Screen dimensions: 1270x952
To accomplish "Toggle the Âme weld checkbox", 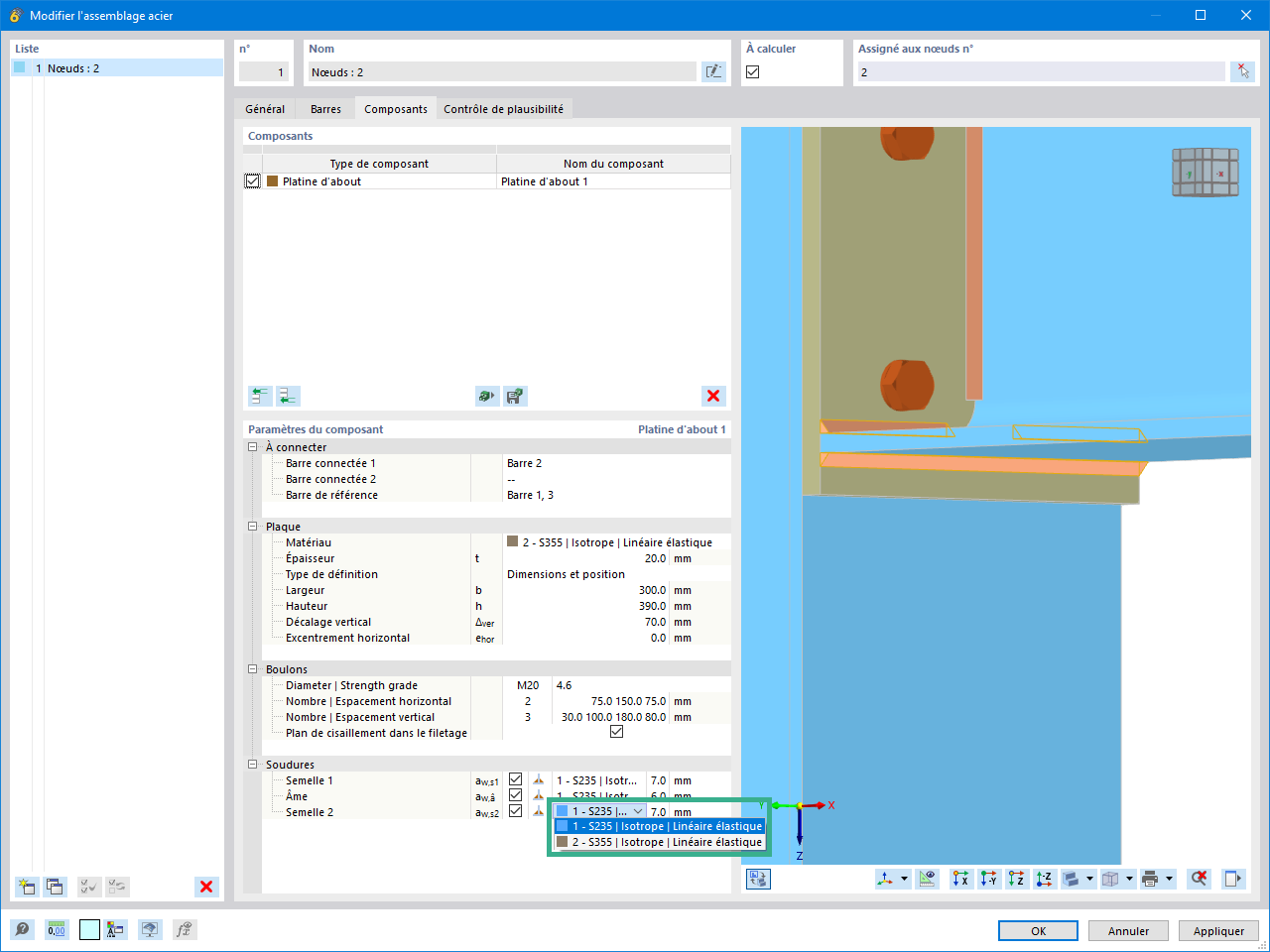I will (x=515, y=795).
